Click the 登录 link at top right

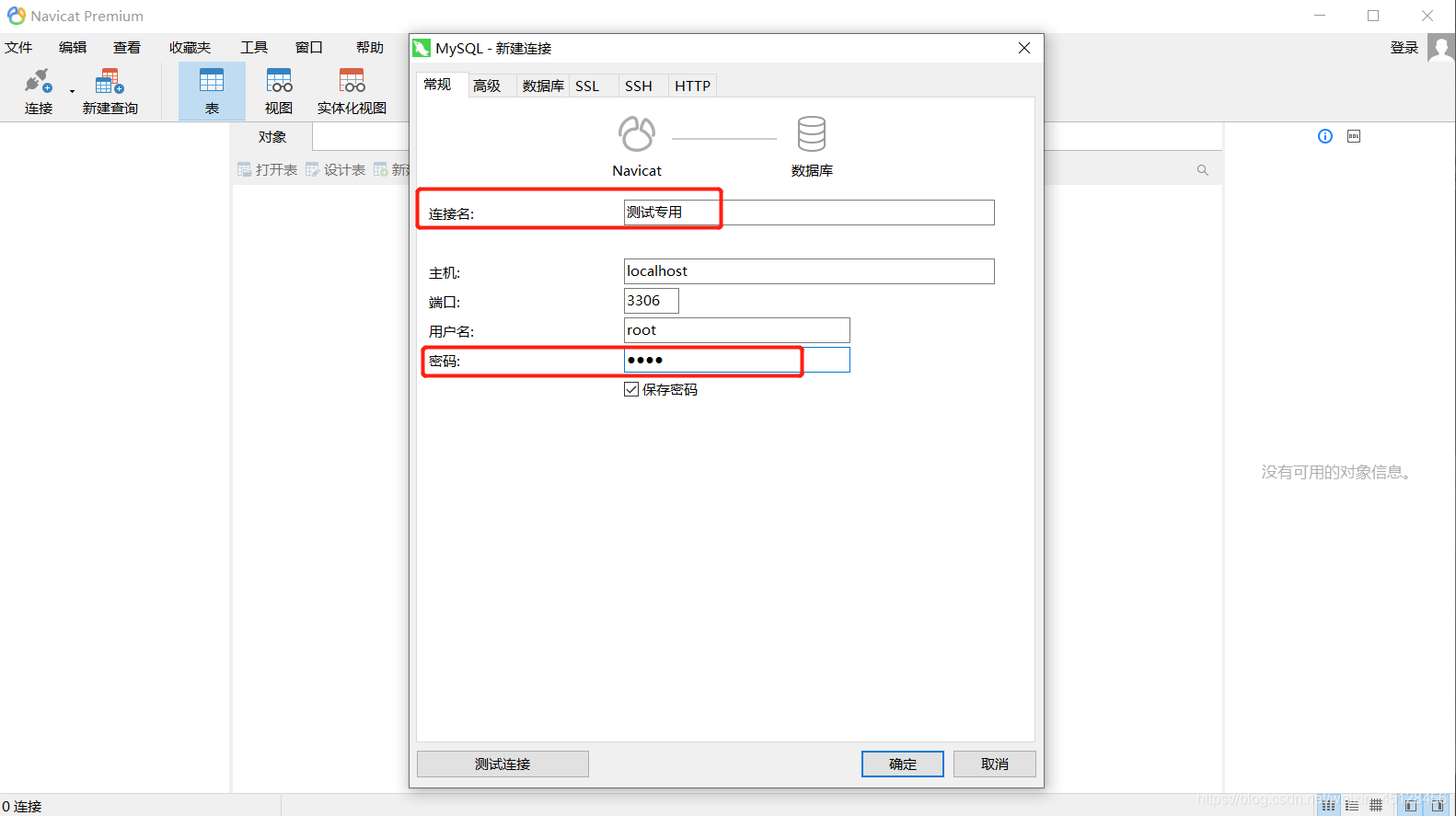(1404, 48)
